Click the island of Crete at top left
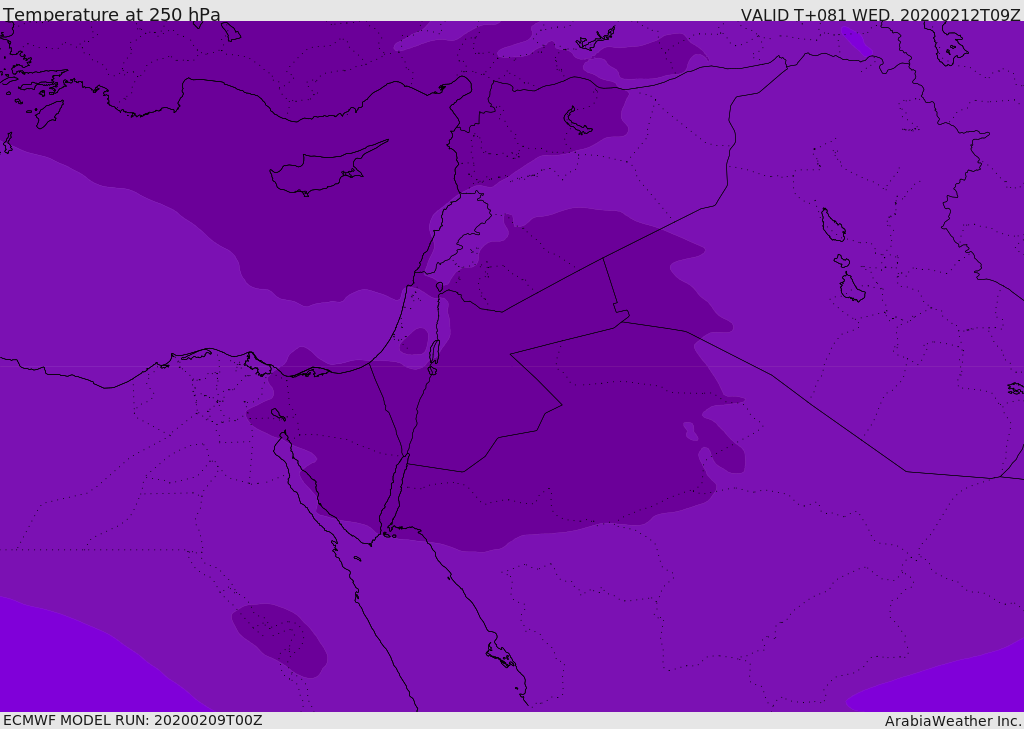The height and width of the screenshot is (729, 1024). point(48,113)
